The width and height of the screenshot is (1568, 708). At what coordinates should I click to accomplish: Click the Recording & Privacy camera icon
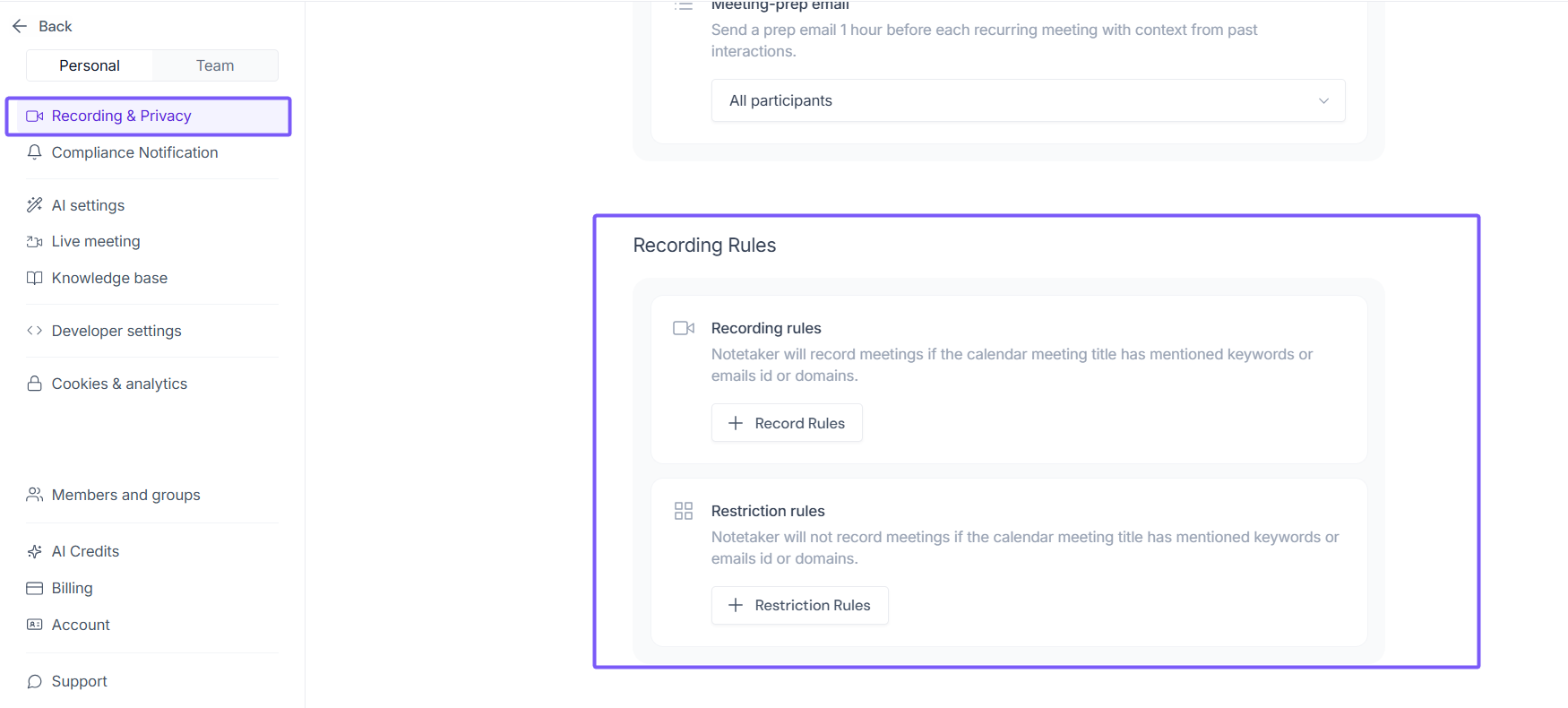click(35, 117)
